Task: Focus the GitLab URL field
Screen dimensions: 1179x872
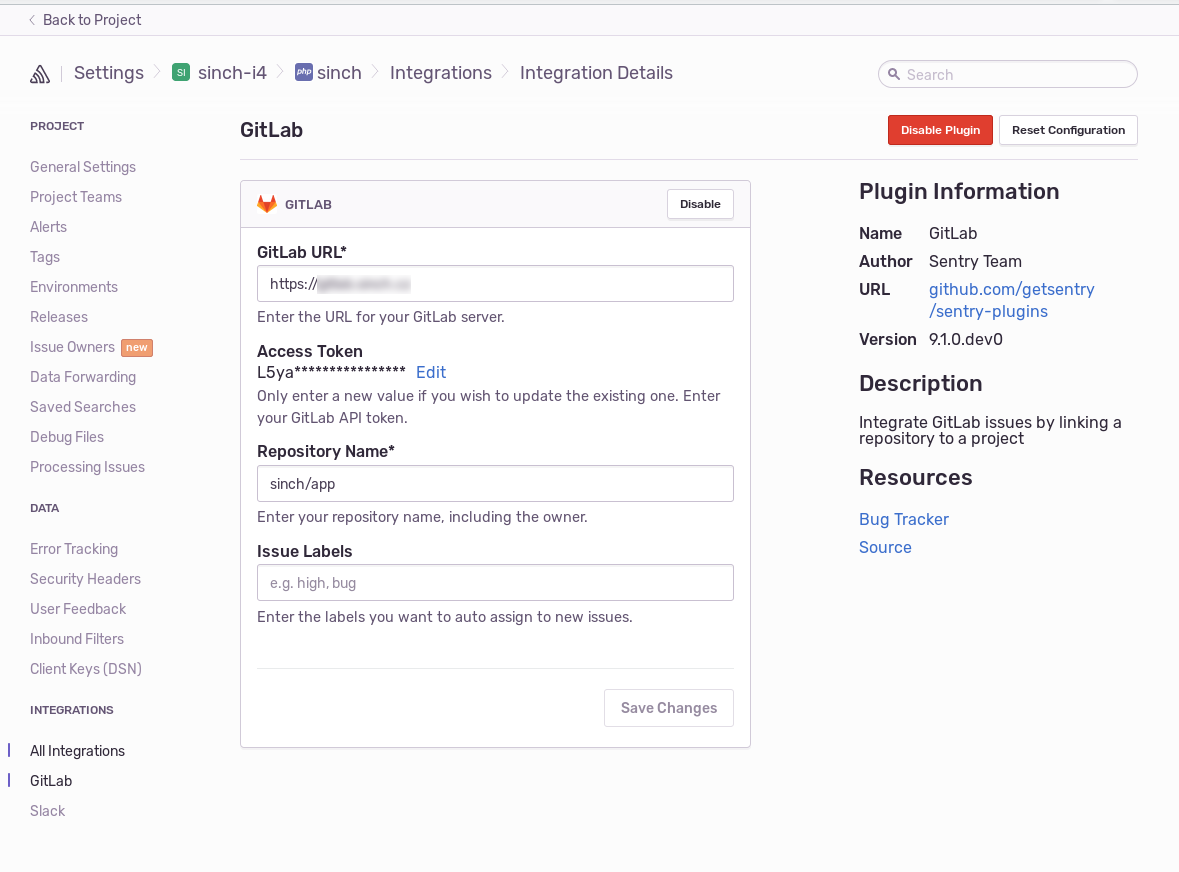Action: click(x=495, y=284)
